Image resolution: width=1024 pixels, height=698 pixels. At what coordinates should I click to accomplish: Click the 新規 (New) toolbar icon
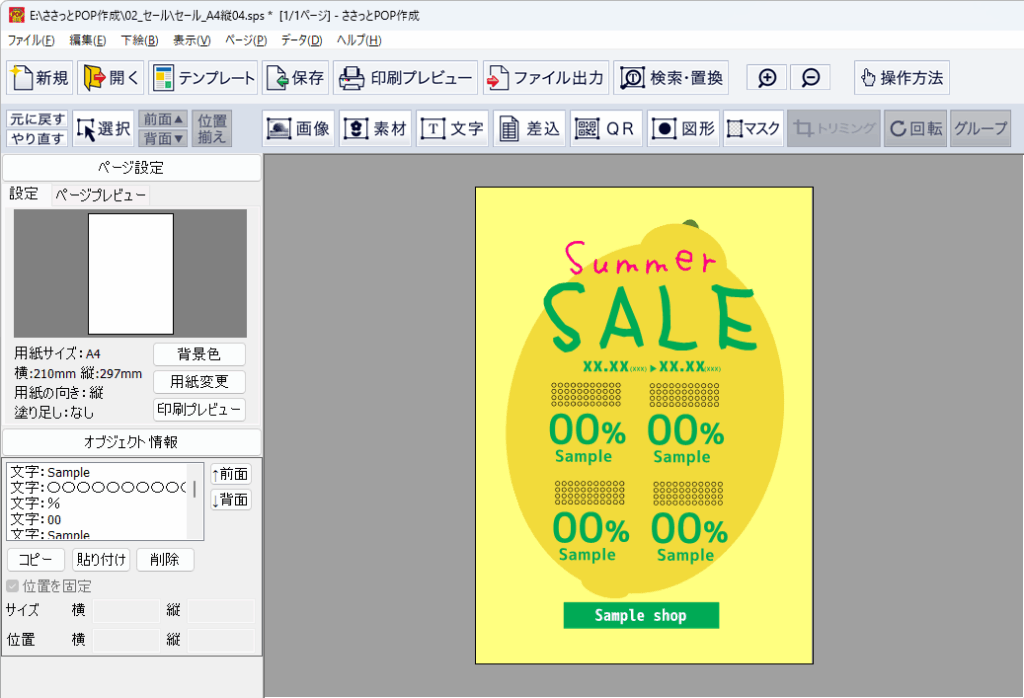[40, 78]
